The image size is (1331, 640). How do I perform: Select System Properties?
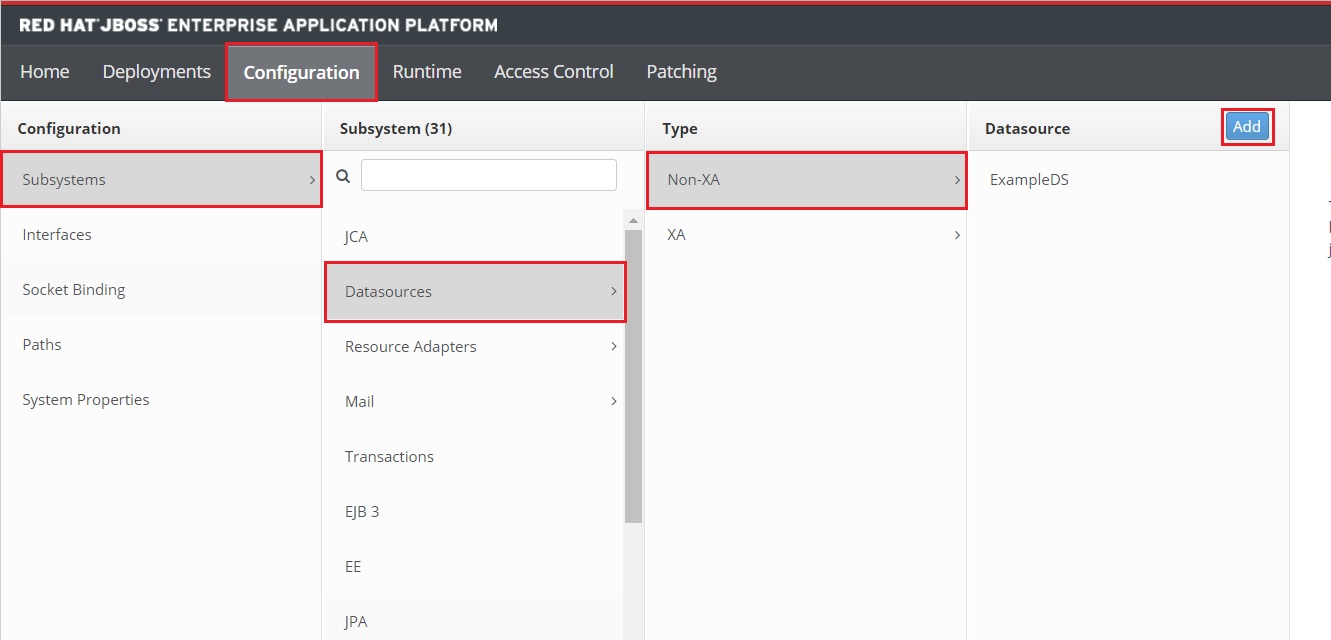[86, 399]
